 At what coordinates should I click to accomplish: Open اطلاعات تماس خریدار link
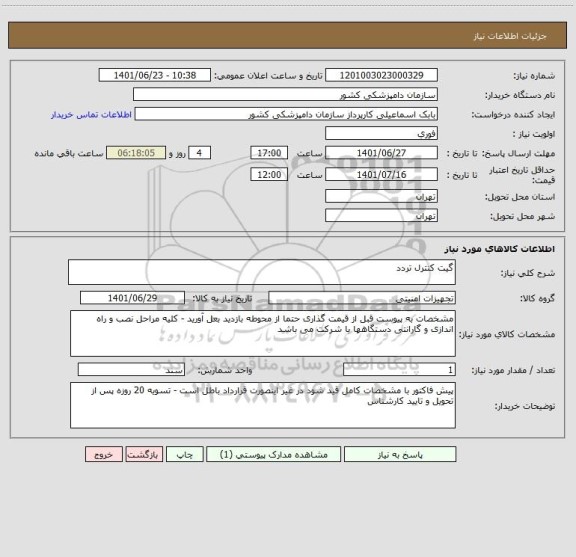point(91,115)
